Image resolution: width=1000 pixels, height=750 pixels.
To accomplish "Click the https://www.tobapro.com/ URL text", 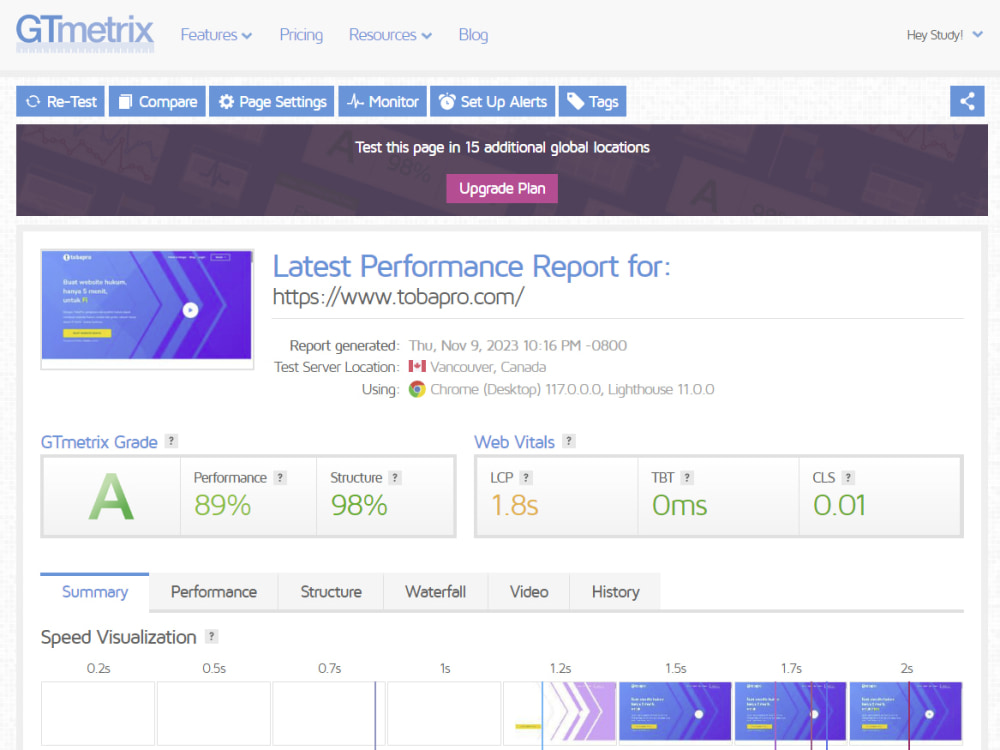I will (x=399, y=297).
